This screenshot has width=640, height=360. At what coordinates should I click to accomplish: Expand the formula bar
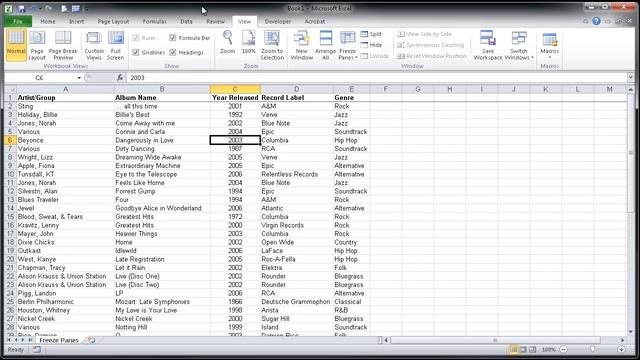[x=631, y=77]
